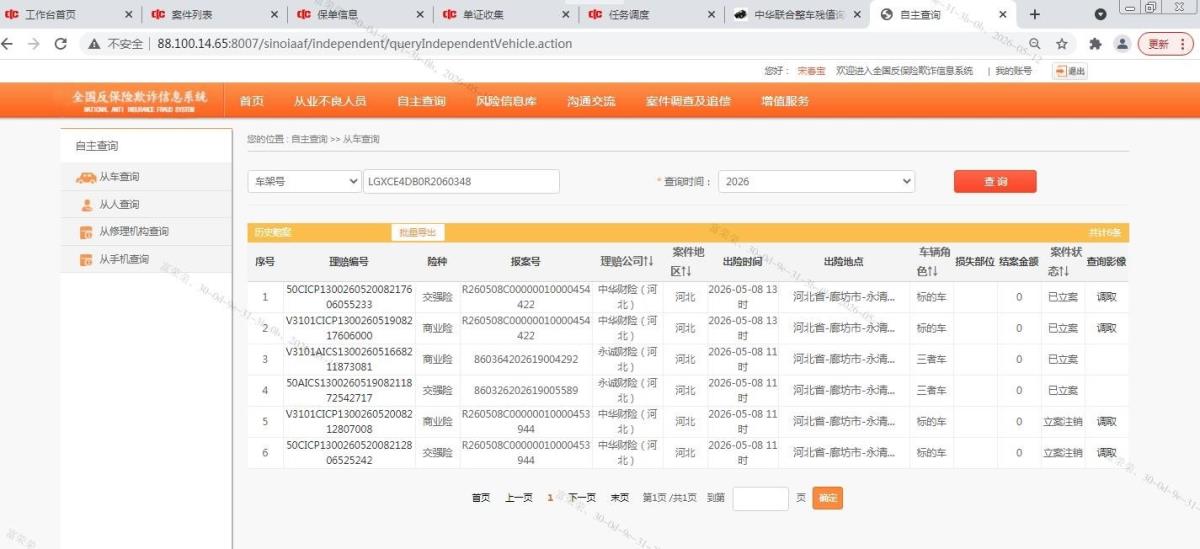Open the 自主查询 navigation menu
The width and height of the screenshot is (1200, 549).
click(x=421, y=101)
